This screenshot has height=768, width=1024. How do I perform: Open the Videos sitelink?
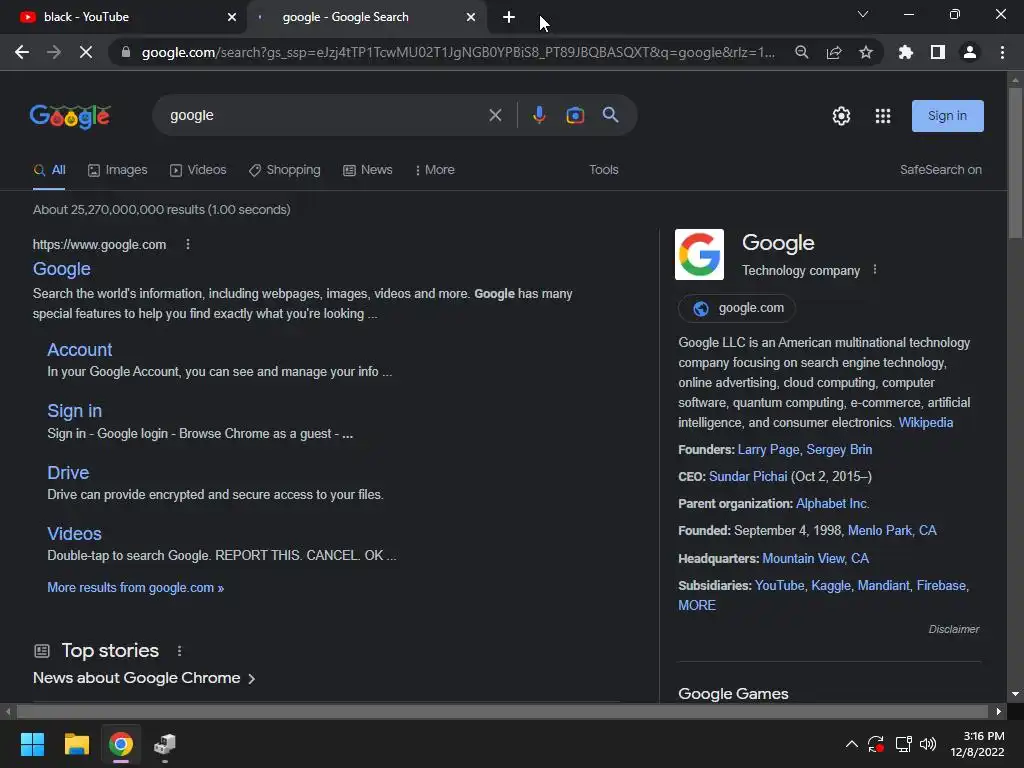coord(74,534)
